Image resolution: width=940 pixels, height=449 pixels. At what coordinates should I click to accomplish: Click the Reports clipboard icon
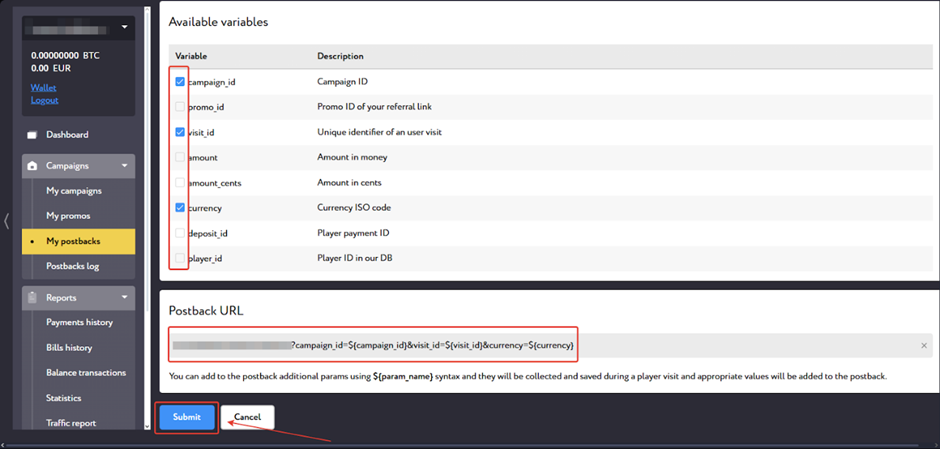[32, 298]
